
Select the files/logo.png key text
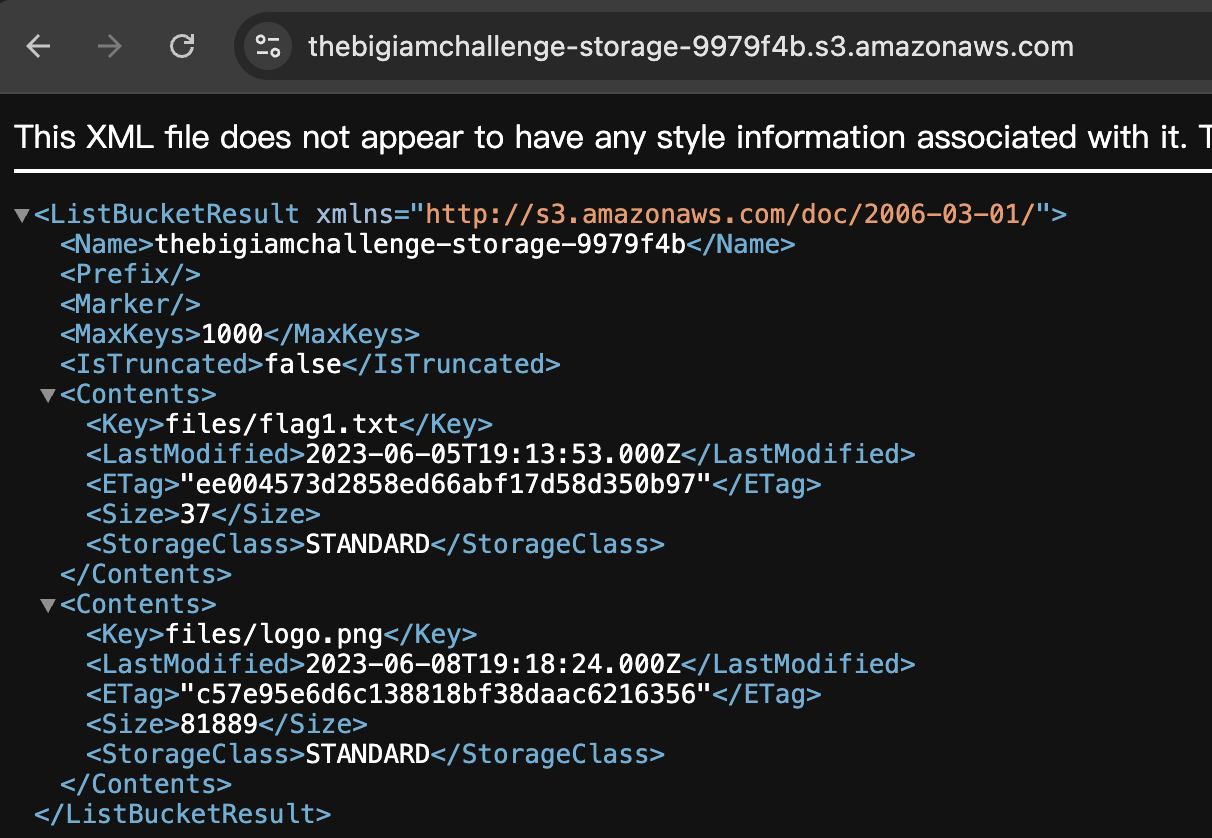[x=274, y=634]
